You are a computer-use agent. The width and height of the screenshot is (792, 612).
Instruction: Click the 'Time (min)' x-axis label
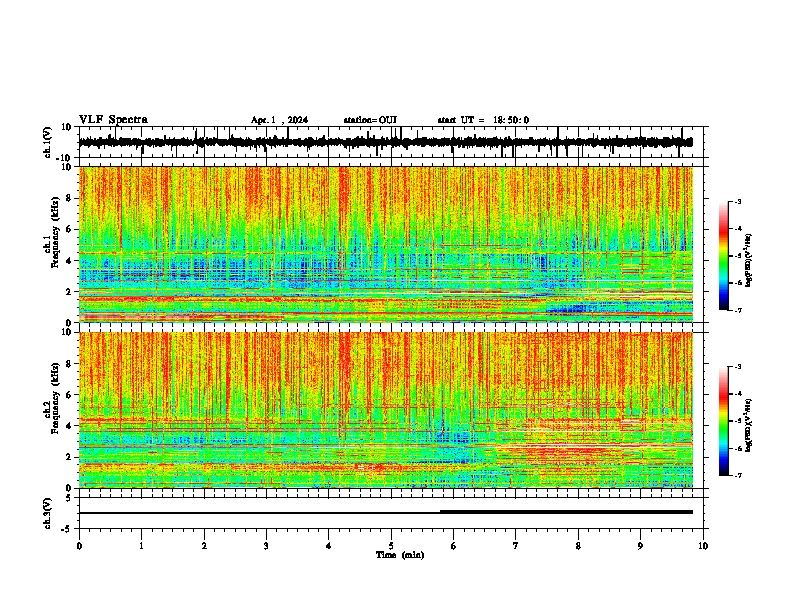click(400, 555)
